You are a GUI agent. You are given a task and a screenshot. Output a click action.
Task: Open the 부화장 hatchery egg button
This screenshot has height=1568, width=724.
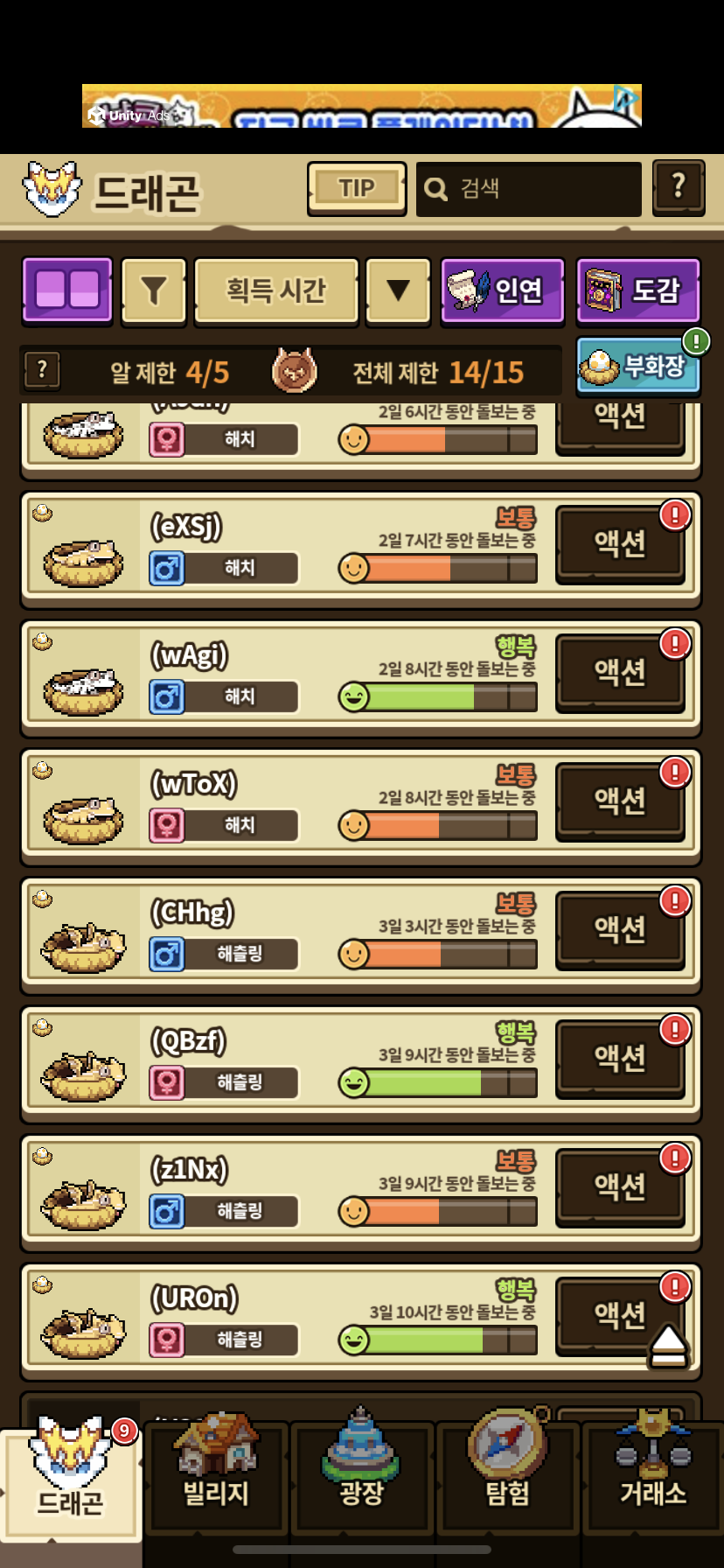(638, 366)
